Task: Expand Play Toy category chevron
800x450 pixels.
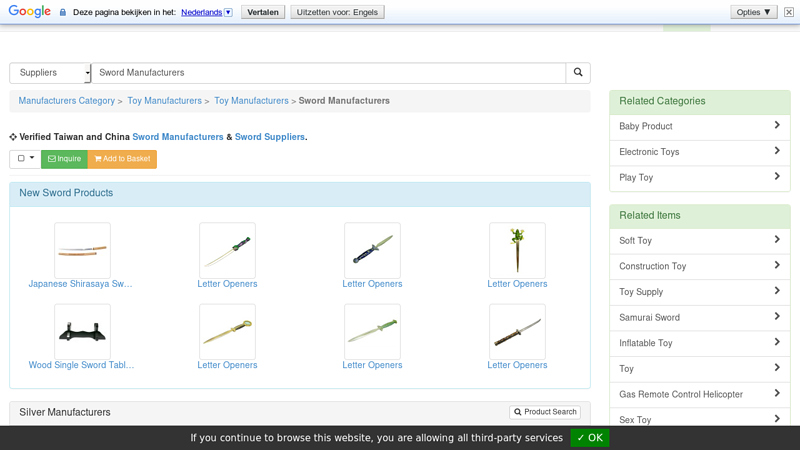Action: point(777,176)
